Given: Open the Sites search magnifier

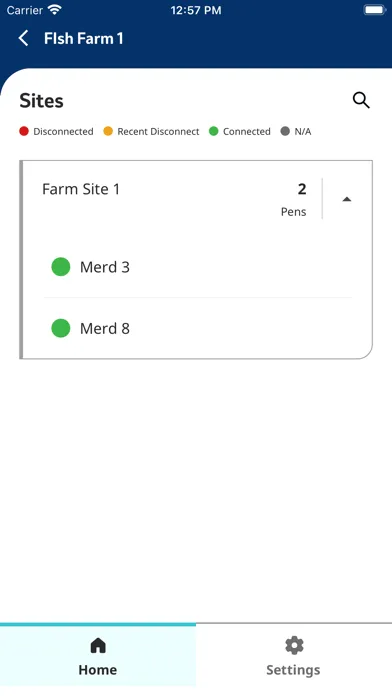Looking at the screenshot, I should [361, 100].
